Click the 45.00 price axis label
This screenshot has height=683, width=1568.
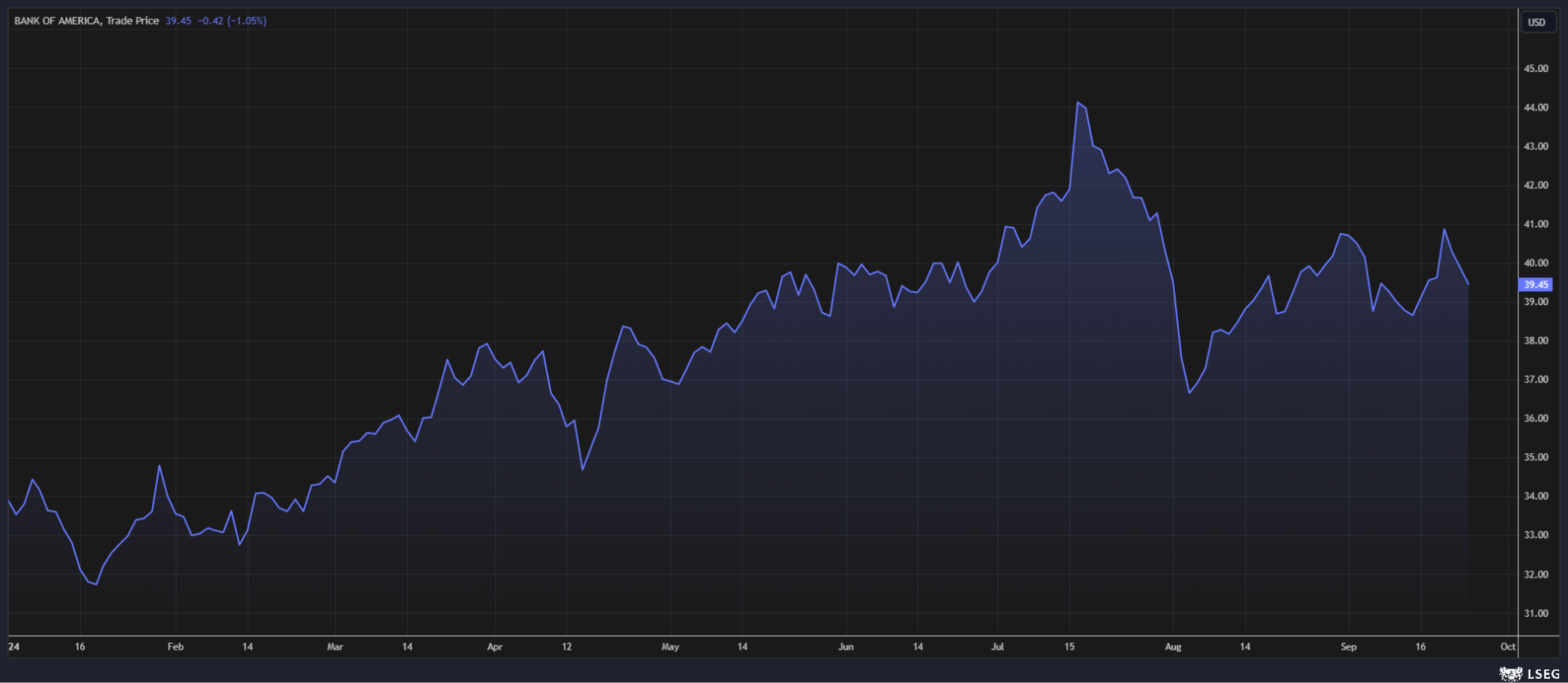[1535, 69]
